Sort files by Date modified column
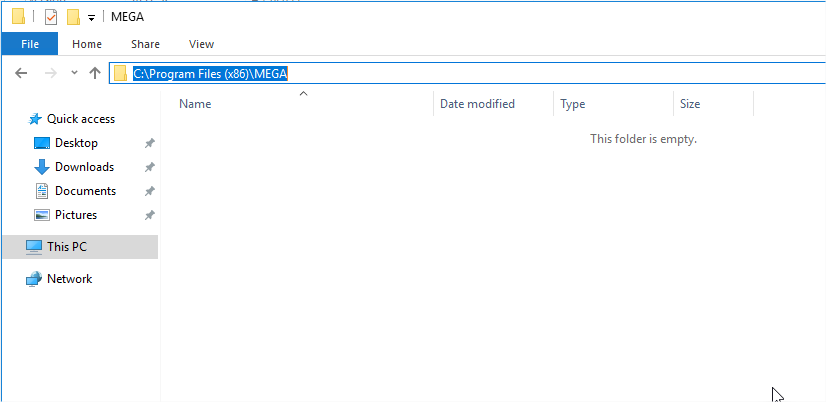This screenshot has height=402, width=826. pyautogui.click(x=477, y=104)
